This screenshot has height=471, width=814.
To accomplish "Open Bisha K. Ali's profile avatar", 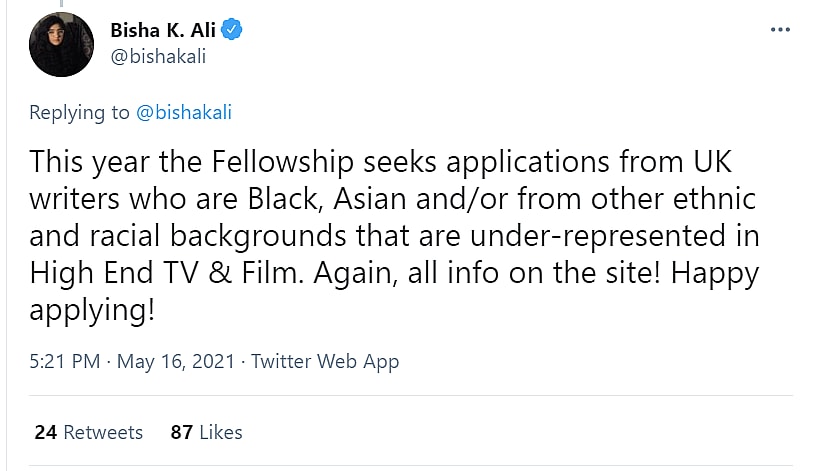I will click(61, 45).
